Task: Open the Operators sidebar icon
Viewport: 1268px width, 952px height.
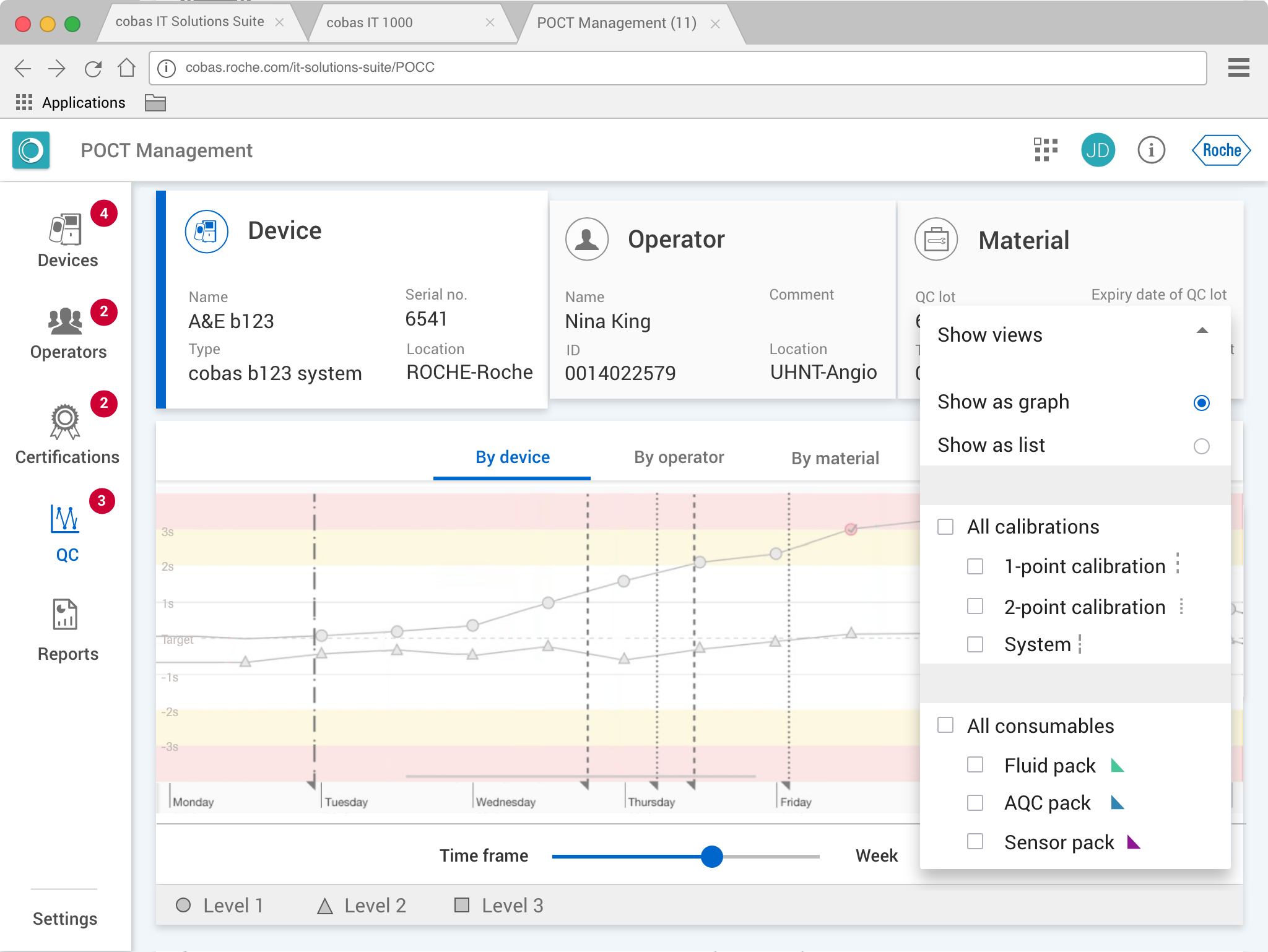Action: 66,322
